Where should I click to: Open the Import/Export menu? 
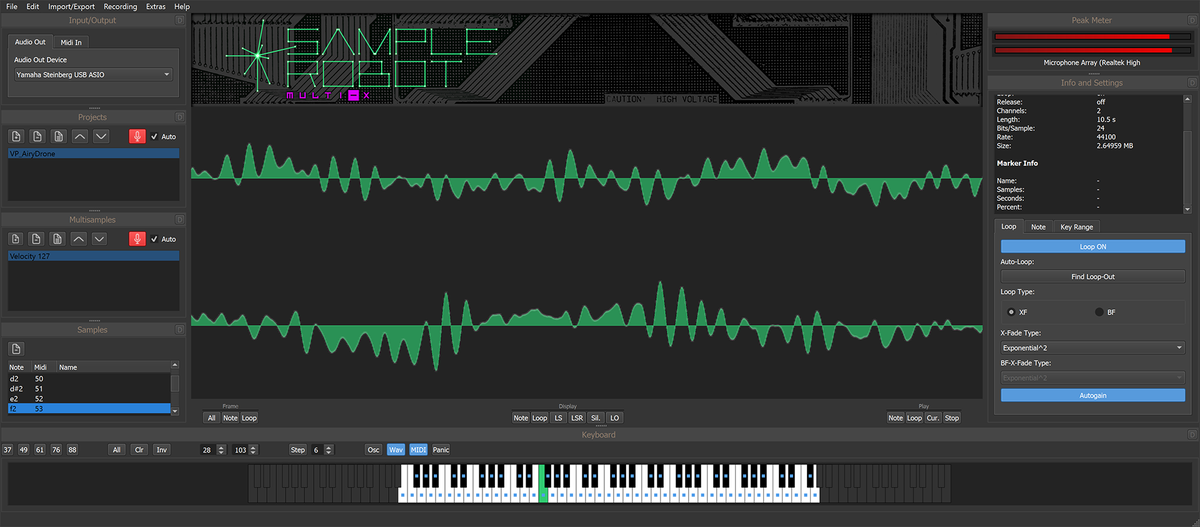70,6
